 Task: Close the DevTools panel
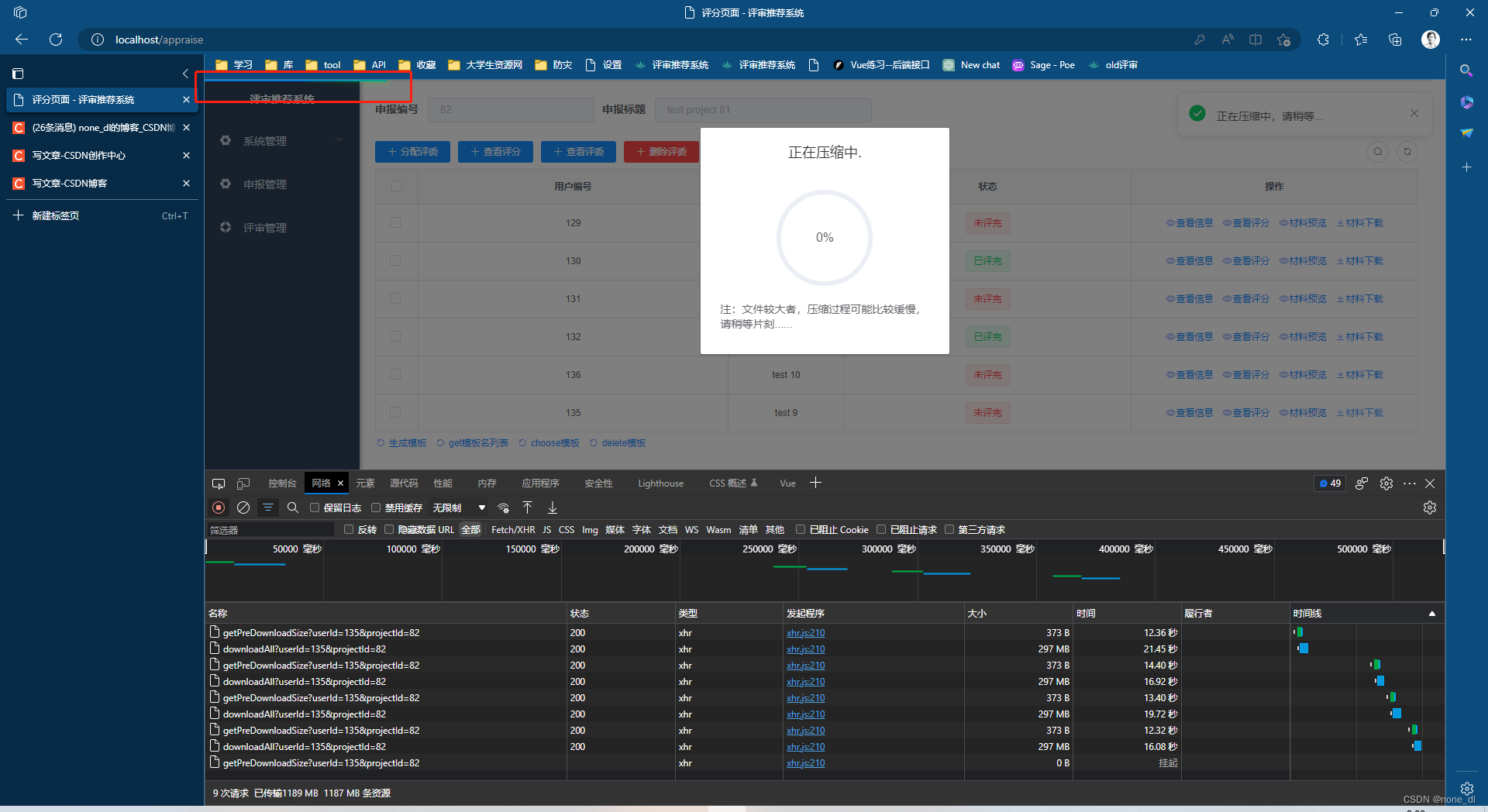[1430, 483]
